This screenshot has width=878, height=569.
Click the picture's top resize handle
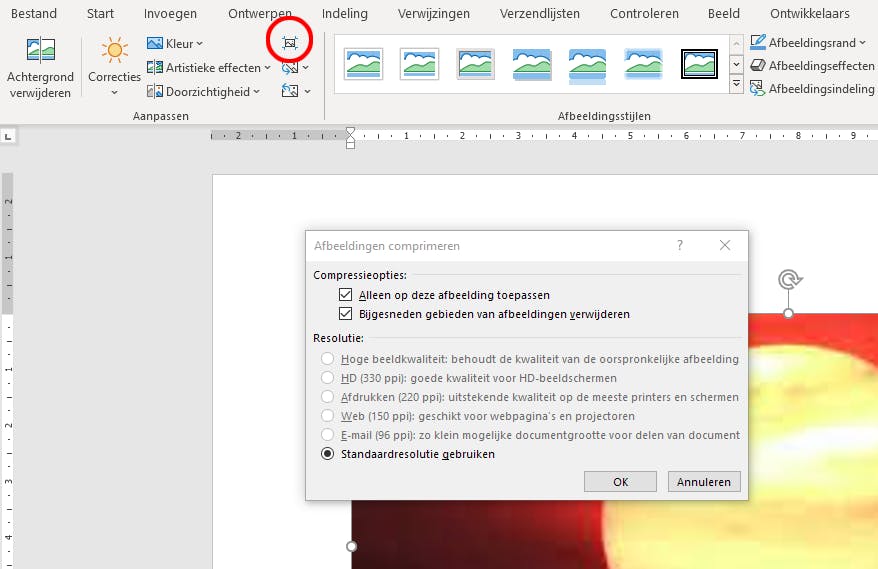(788, 313)
